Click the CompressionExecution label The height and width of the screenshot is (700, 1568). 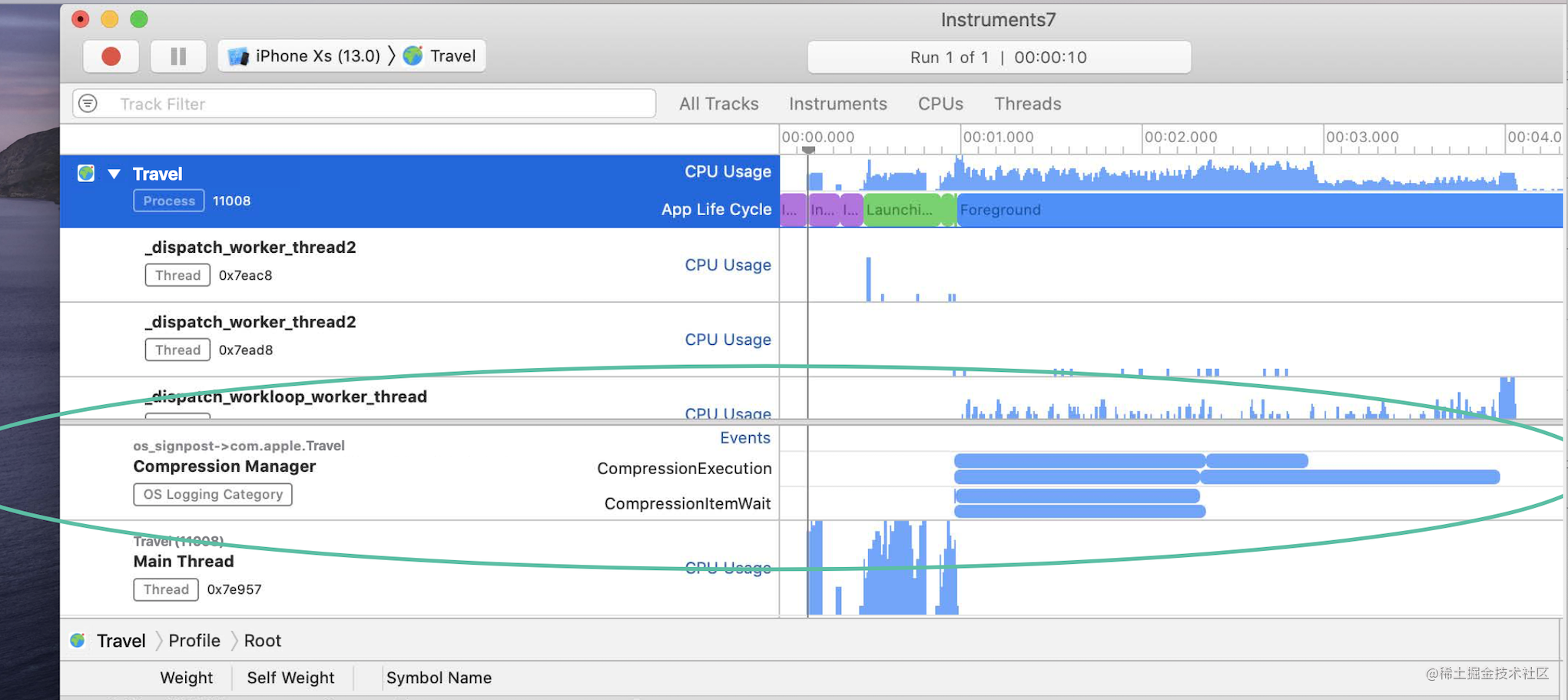pyautogui.click(x=684, y=469)
